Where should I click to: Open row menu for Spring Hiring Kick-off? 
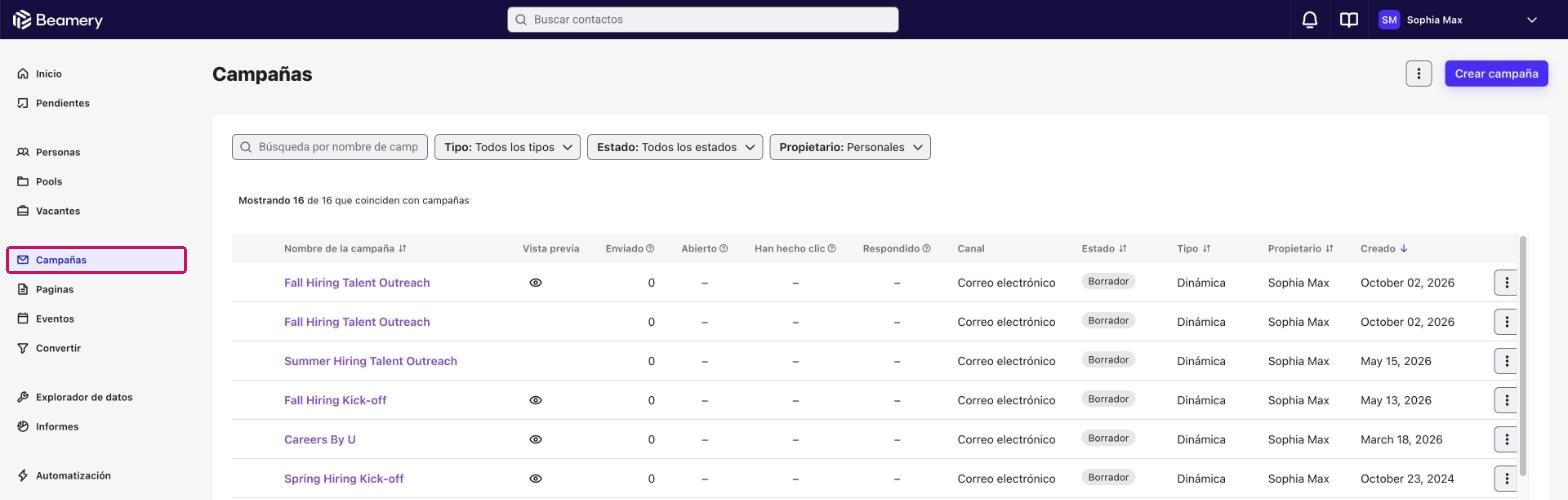tap(1506, 479)
